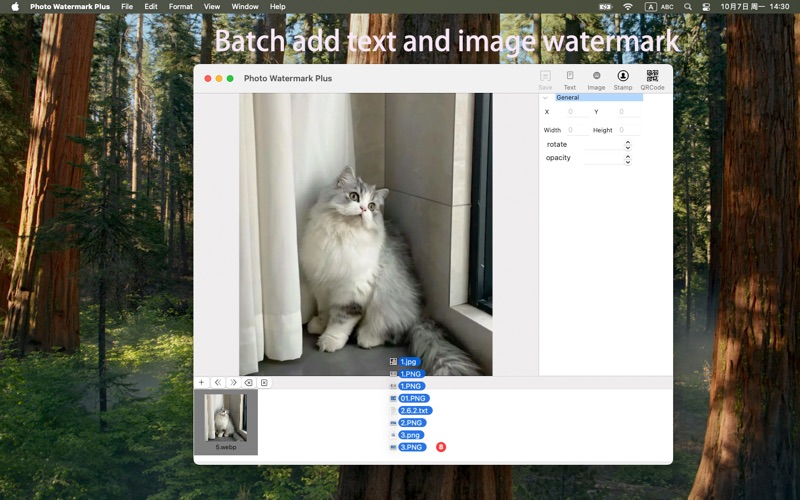This screenshot has width=800, height=500.
Task: Open the Apple menu
Action: click(x=15, y=7)
